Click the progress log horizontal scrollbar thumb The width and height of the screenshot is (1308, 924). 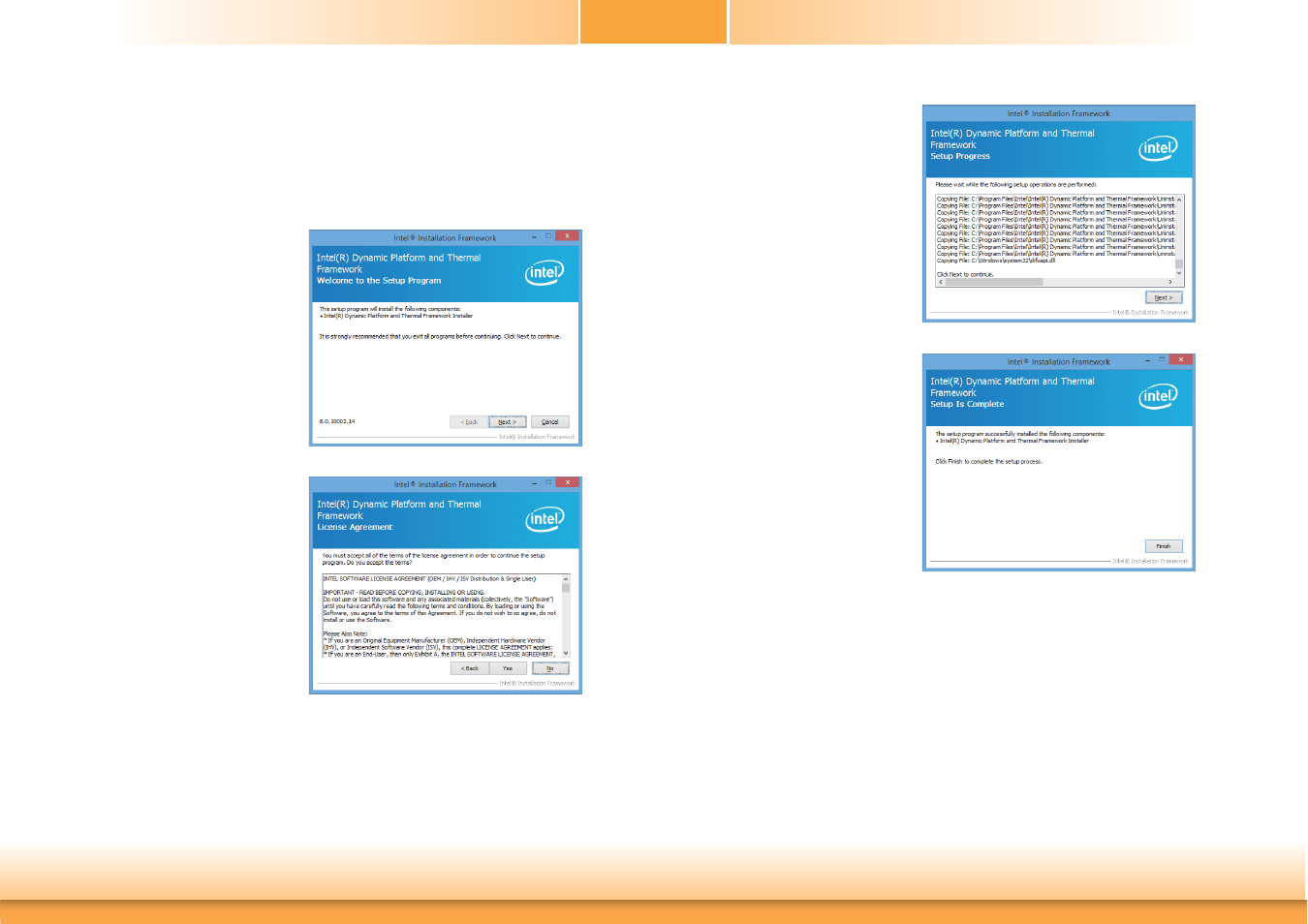(994, 282)
